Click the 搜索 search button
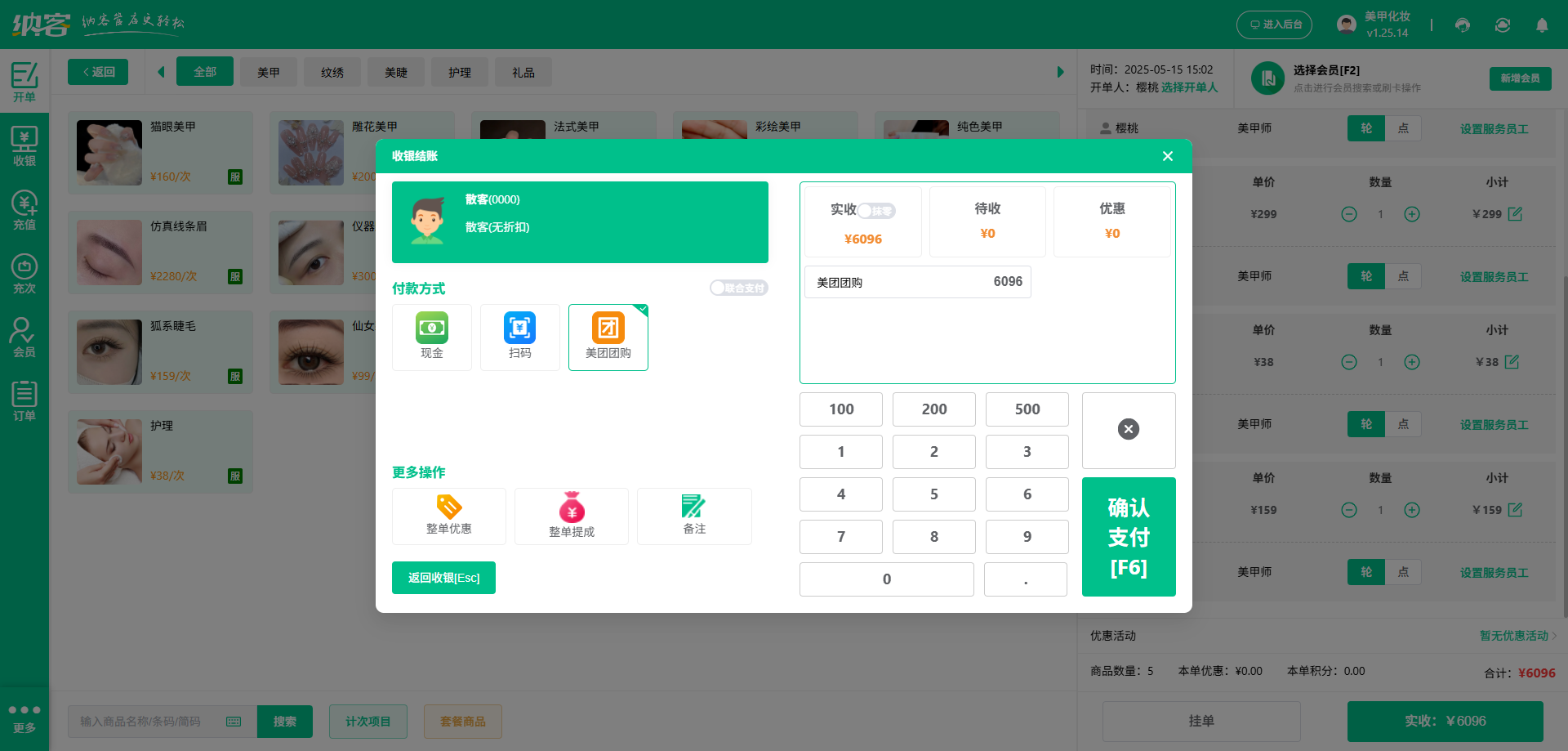Viewport: 1568px width, 751px height. tap(285, 722)
